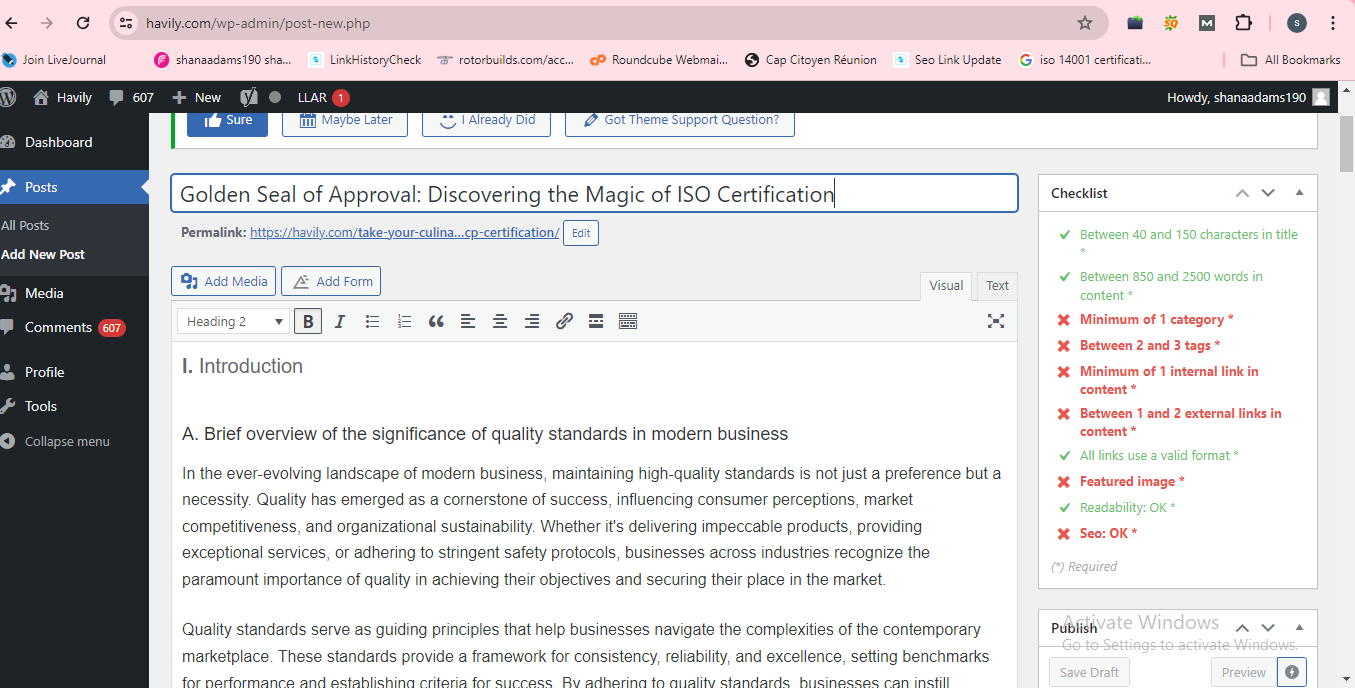
Task: Open the Chrome three-dot menu
Action: click(x=1333, y=23)
